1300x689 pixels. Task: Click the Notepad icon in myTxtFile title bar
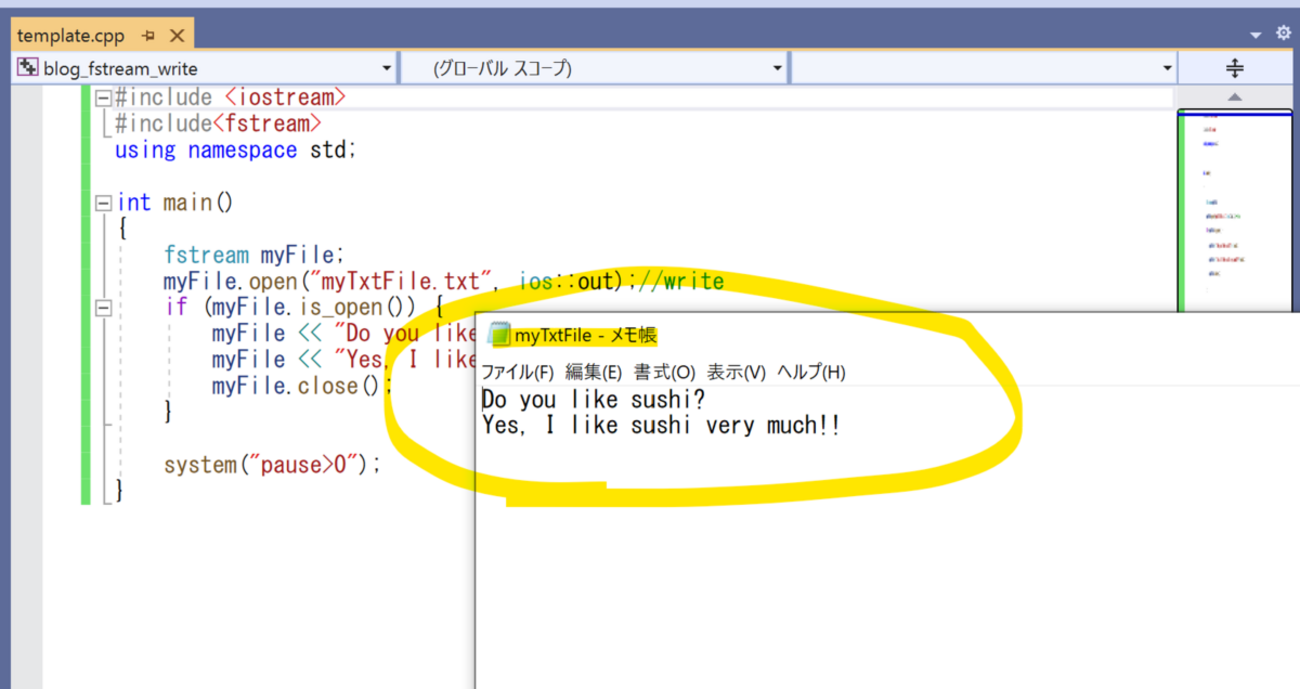tap(498, 335)
